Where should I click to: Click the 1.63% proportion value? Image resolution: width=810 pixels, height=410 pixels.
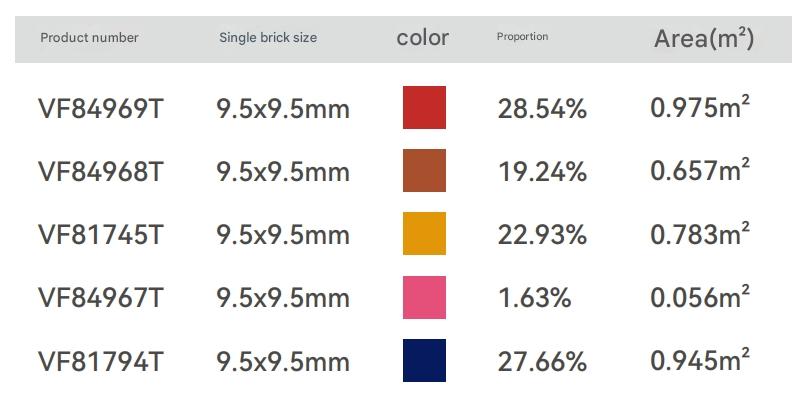535,298
